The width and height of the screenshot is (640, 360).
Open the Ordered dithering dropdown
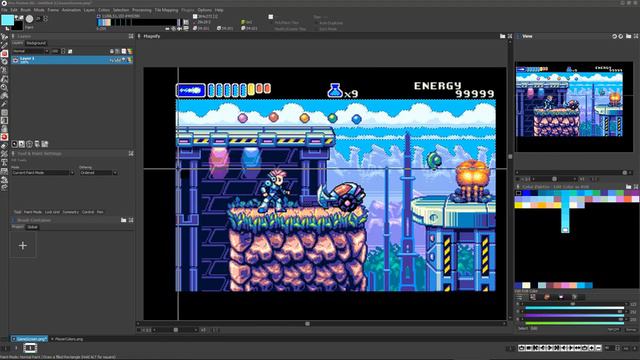(x=98, y=173)
